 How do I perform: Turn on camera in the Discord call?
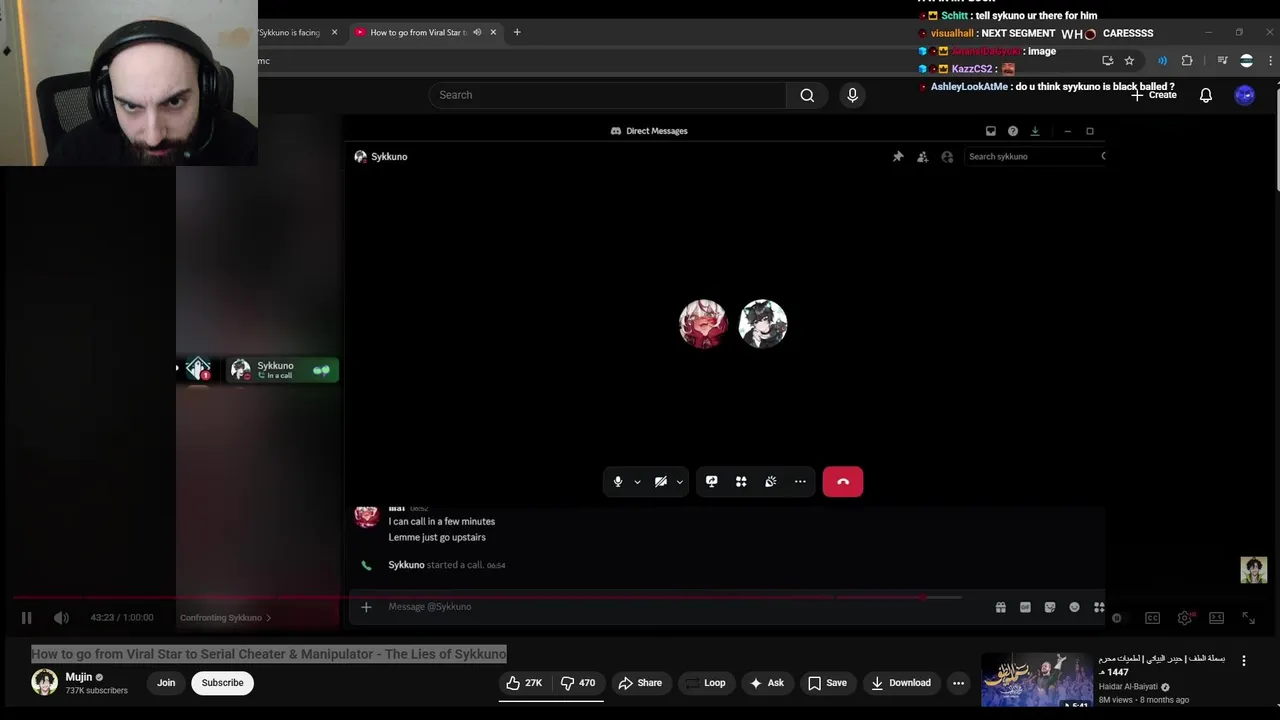[661, 482]
